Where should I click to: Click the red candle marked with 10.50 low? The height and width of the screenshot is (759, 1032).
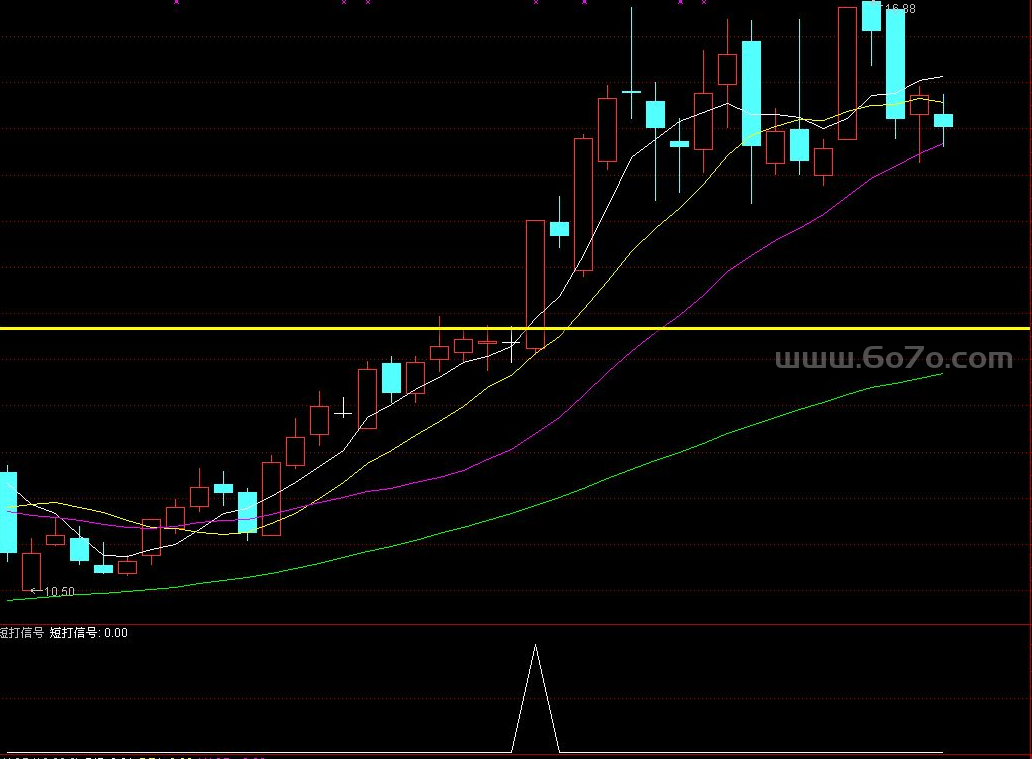tap(32, 571)
